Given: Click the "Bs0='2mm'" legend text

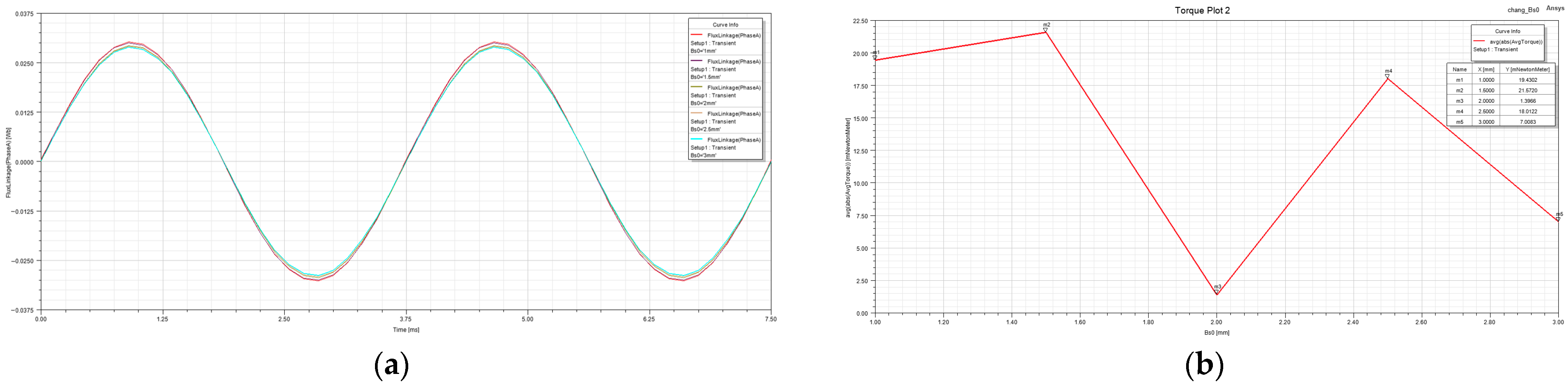Looking at the screenshot, I should (704, 104).
